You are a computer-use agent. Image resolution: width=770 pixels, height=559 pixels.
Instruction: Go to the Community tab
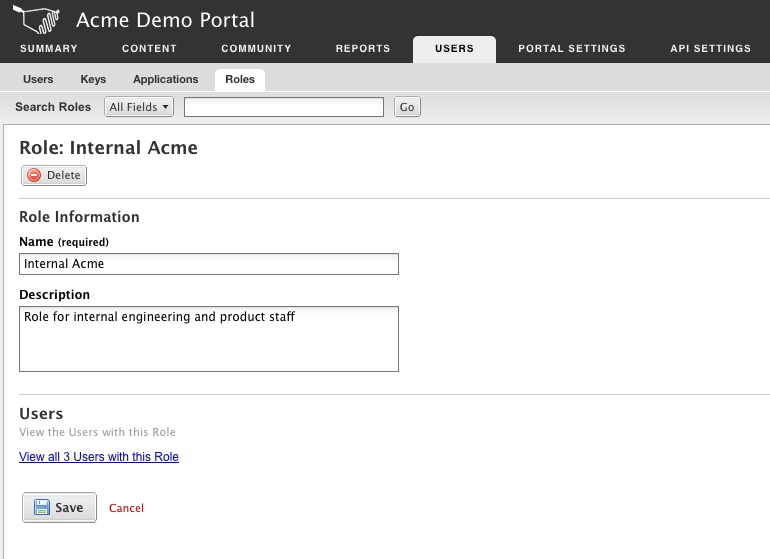[x=256, y=49]
